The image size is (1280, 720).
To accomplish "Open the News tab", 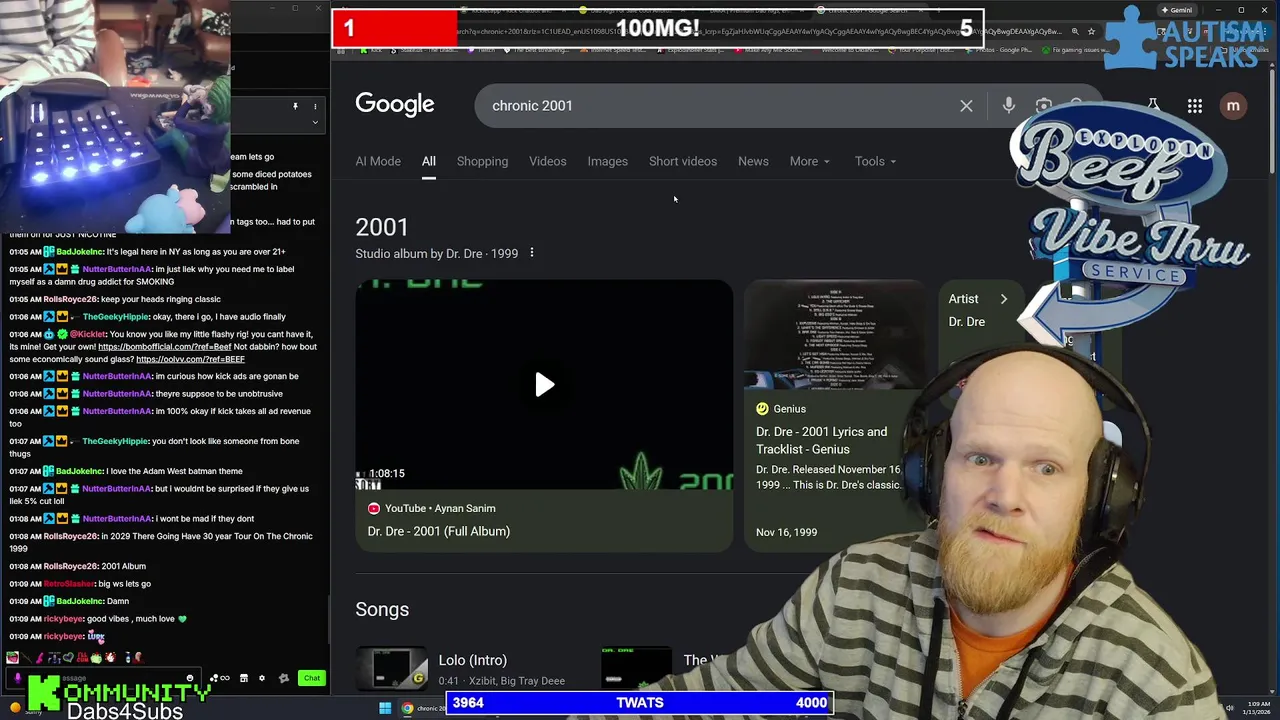I will [753, 161].
